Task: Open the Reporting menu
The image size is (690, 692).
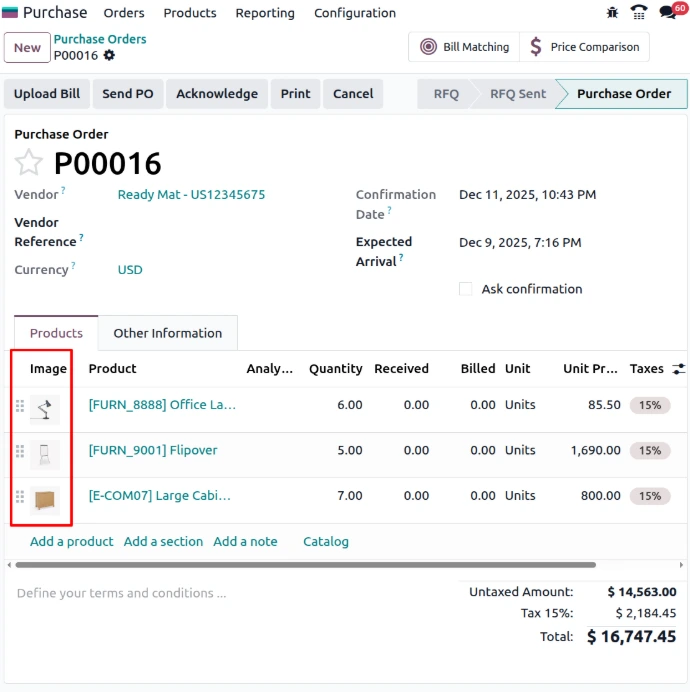Action: 265,13
